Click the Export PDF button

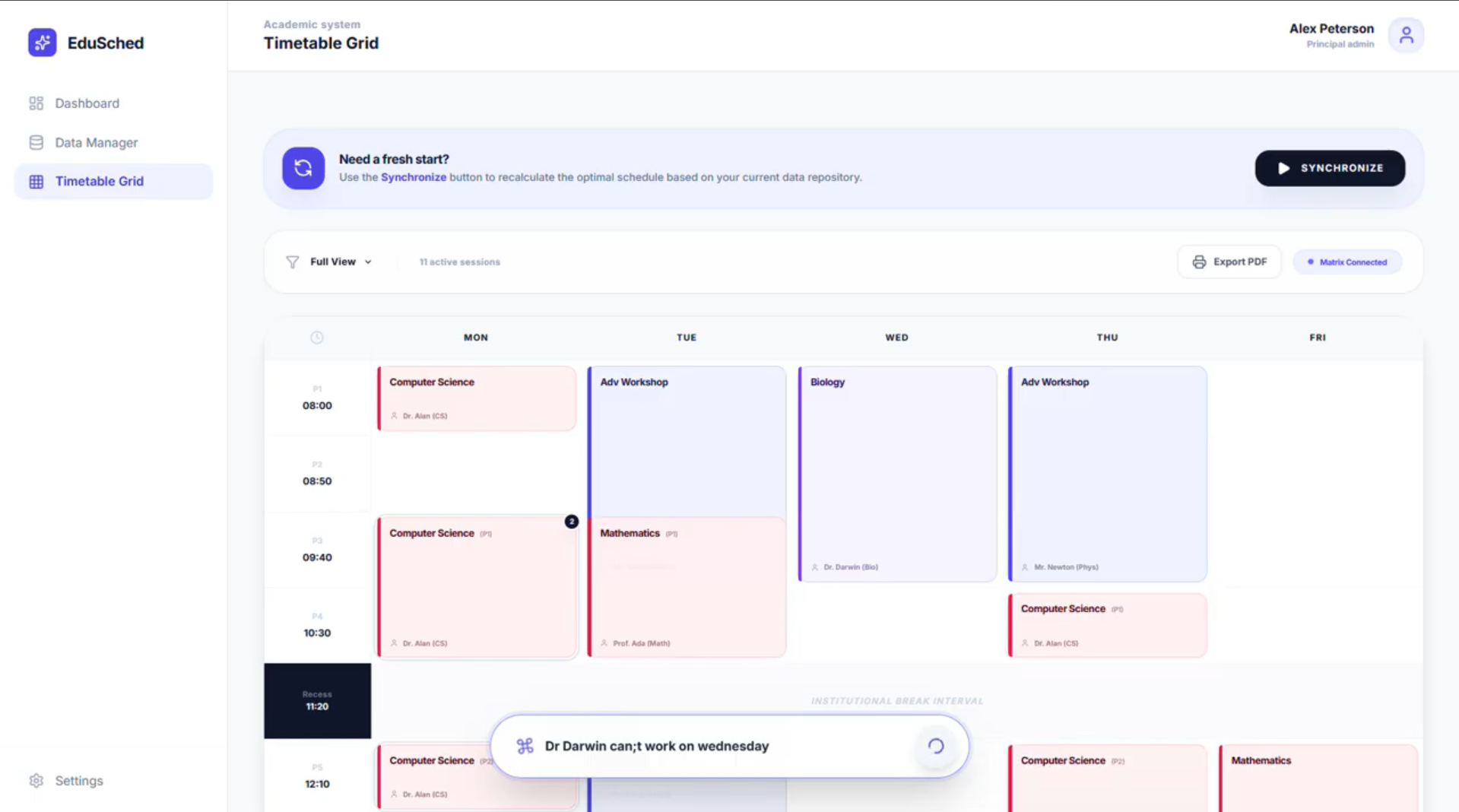(x=1229, y=262)
